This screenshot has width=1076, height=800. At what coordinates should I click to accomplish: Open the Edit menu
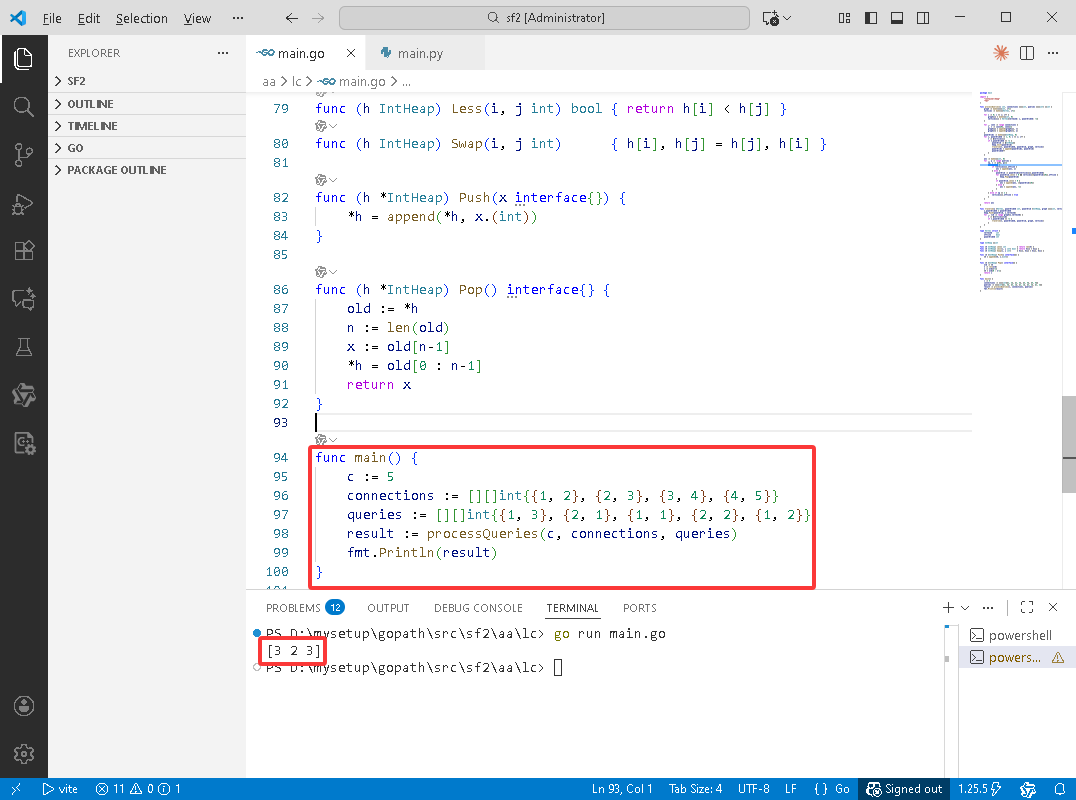click(x=89, y=18)
